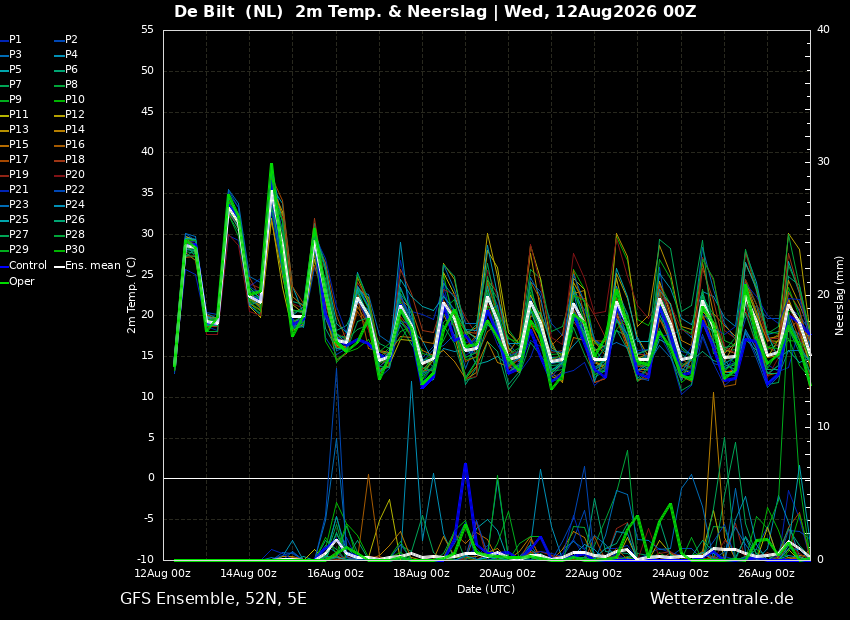Image resolution: width=850 pixels, height=620 pixels.
Task: Click the Wetterzentrale.de credit text
Action: pyautogui.click(x=722, y=599)
